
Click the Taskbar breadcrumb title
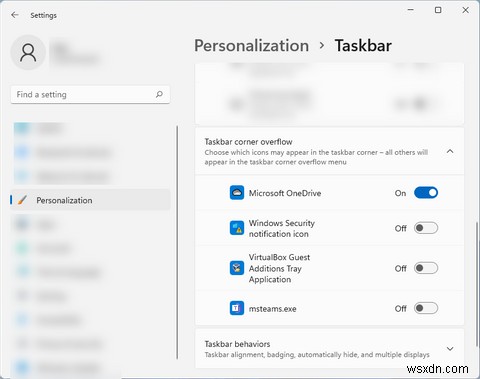(x=363, y=46)
